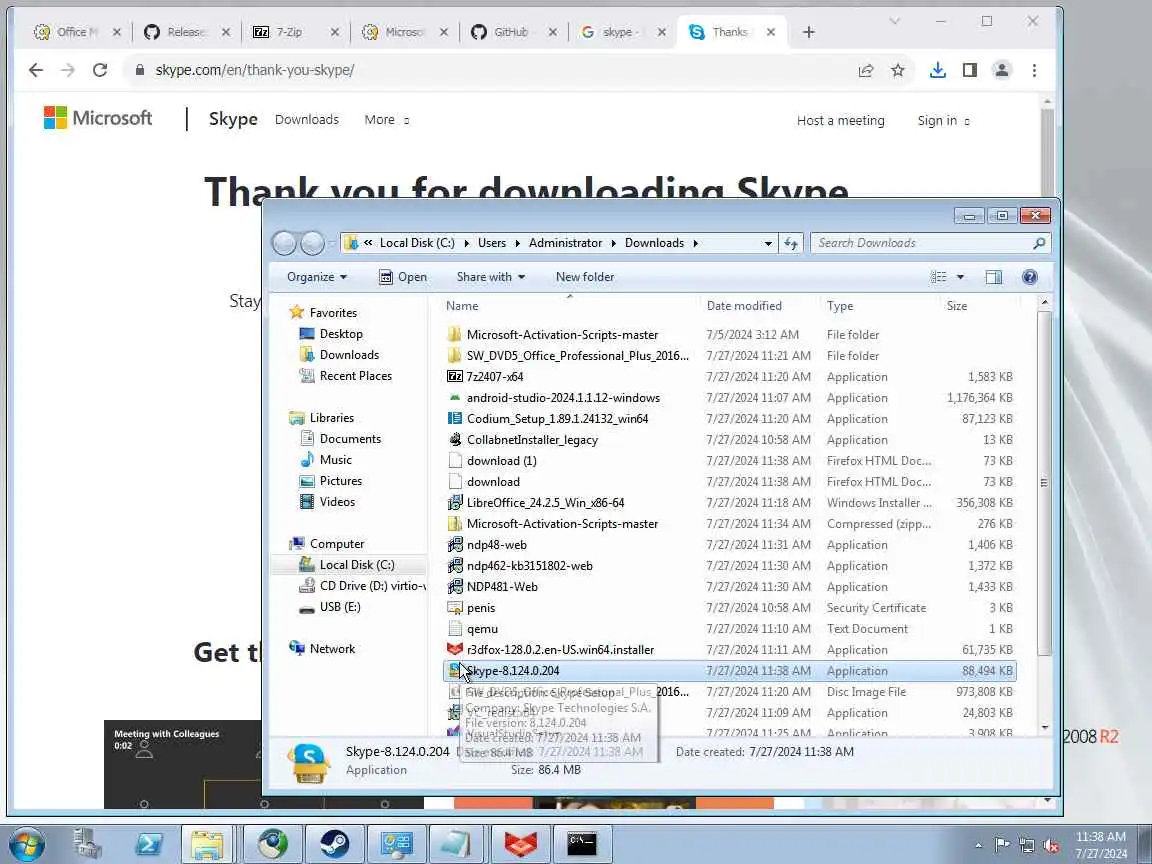Screen dimensions: 1152x864
Task: Open Chrome side panel icon
Action: click(x=970, y=71)
